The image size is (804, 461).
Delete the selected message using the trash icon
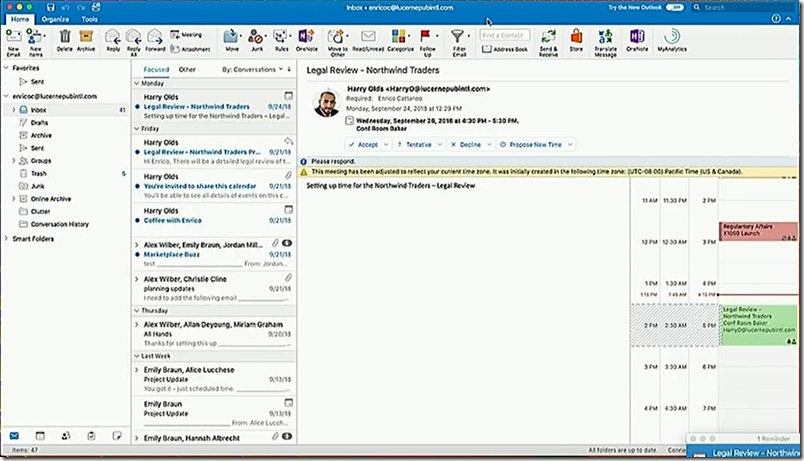pos(65,41)
